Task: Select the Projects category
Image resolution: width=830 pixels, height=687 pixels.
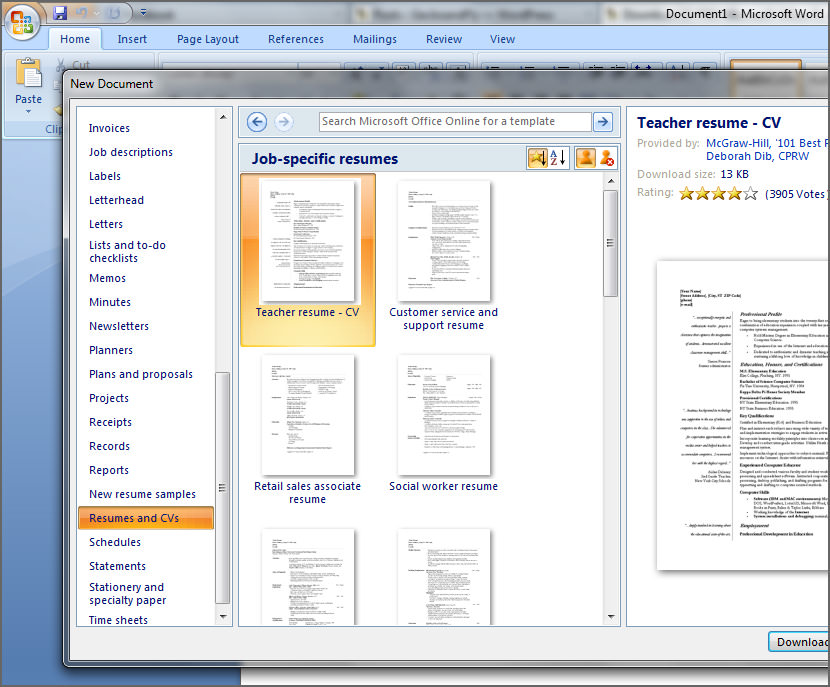Action: click(x=109, y=398)
